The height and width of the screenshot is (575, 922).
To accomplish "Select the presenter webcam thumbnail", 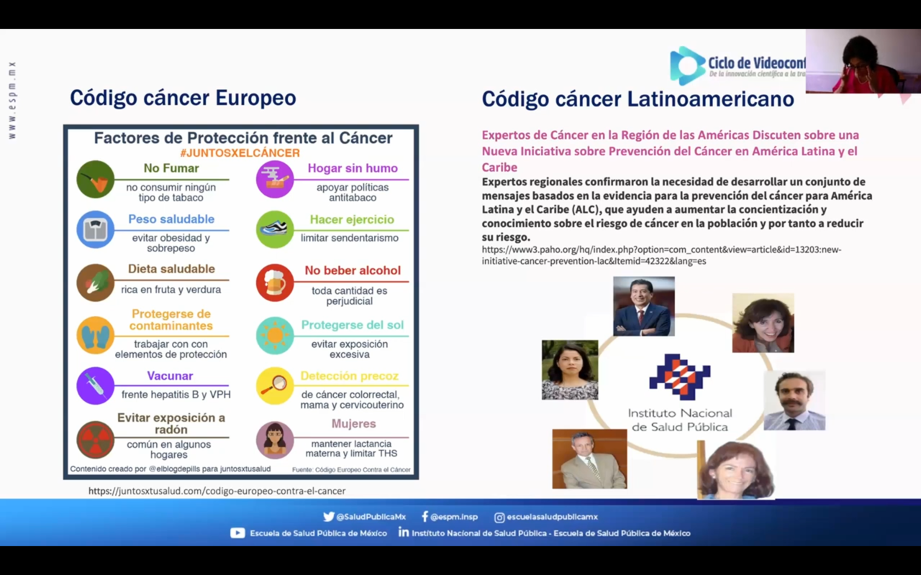I will point(863,61).
